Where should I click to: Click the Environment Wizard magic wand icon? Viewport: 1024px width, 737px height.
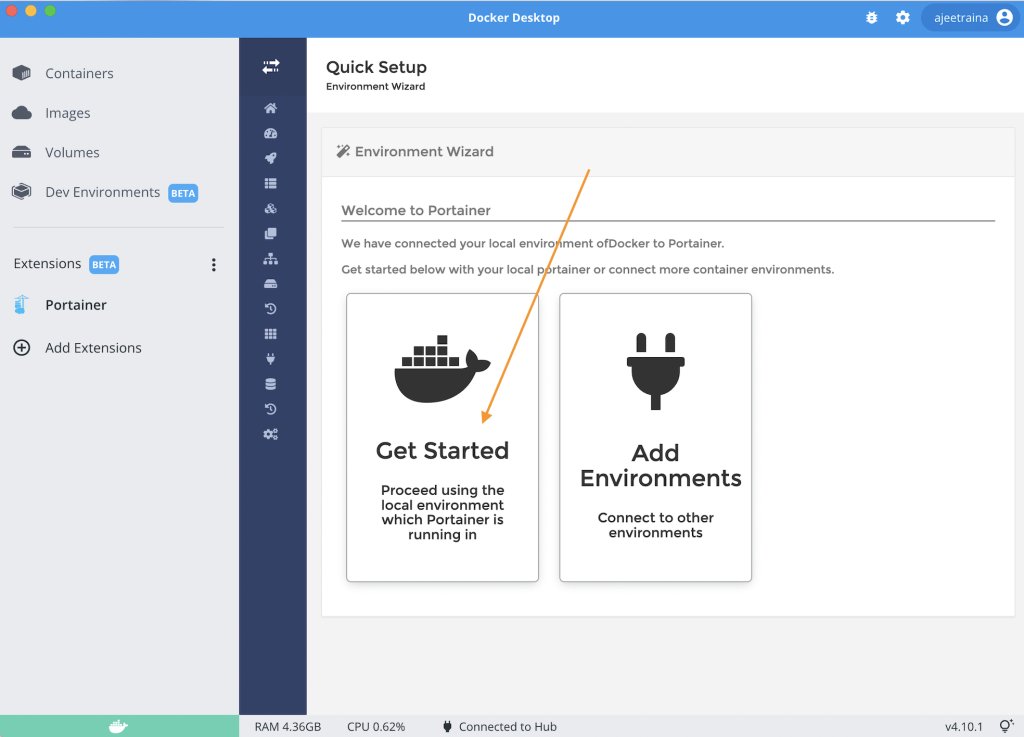pos(343,151)
